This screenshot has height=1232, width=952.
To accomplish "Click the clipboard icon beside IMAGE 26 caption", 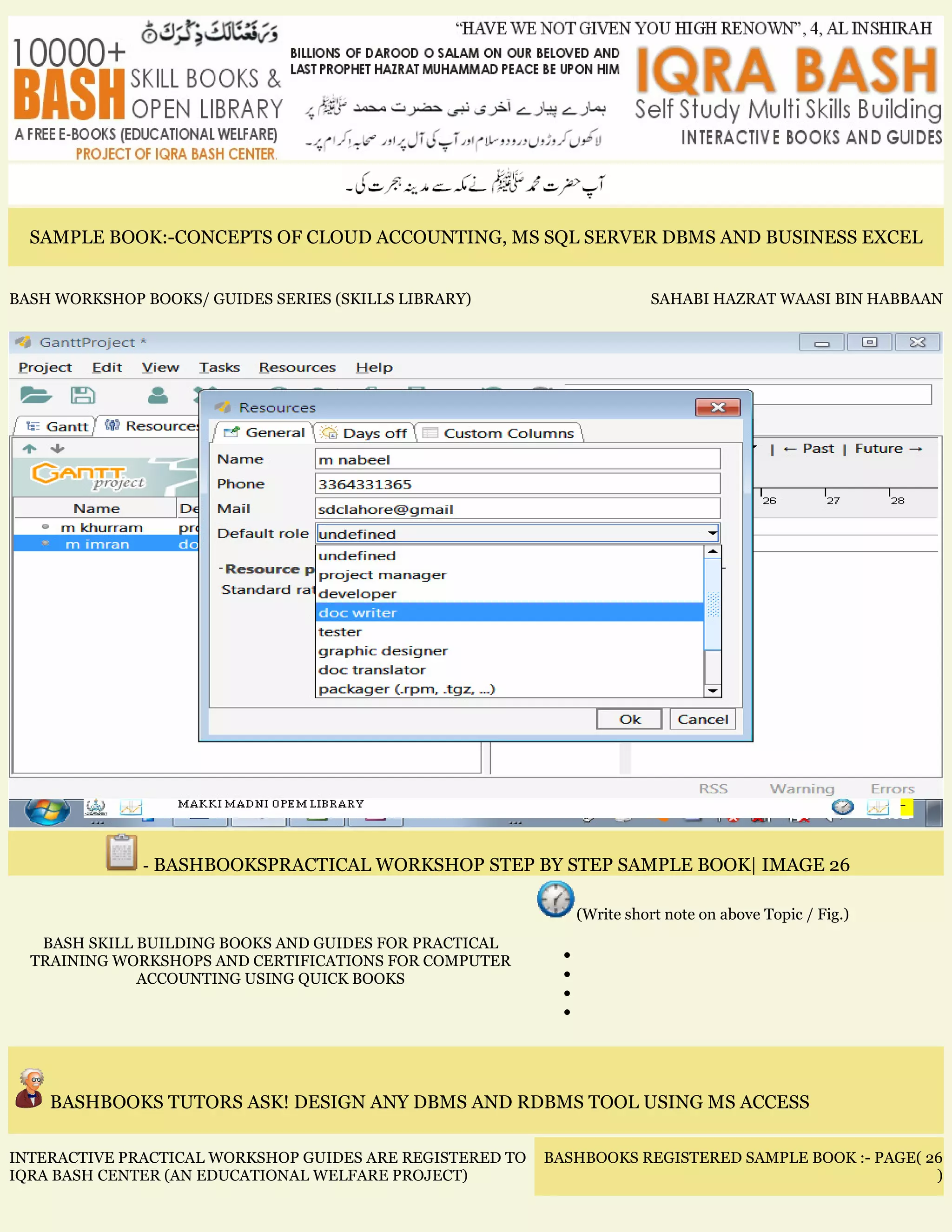I will pos(122,852).
